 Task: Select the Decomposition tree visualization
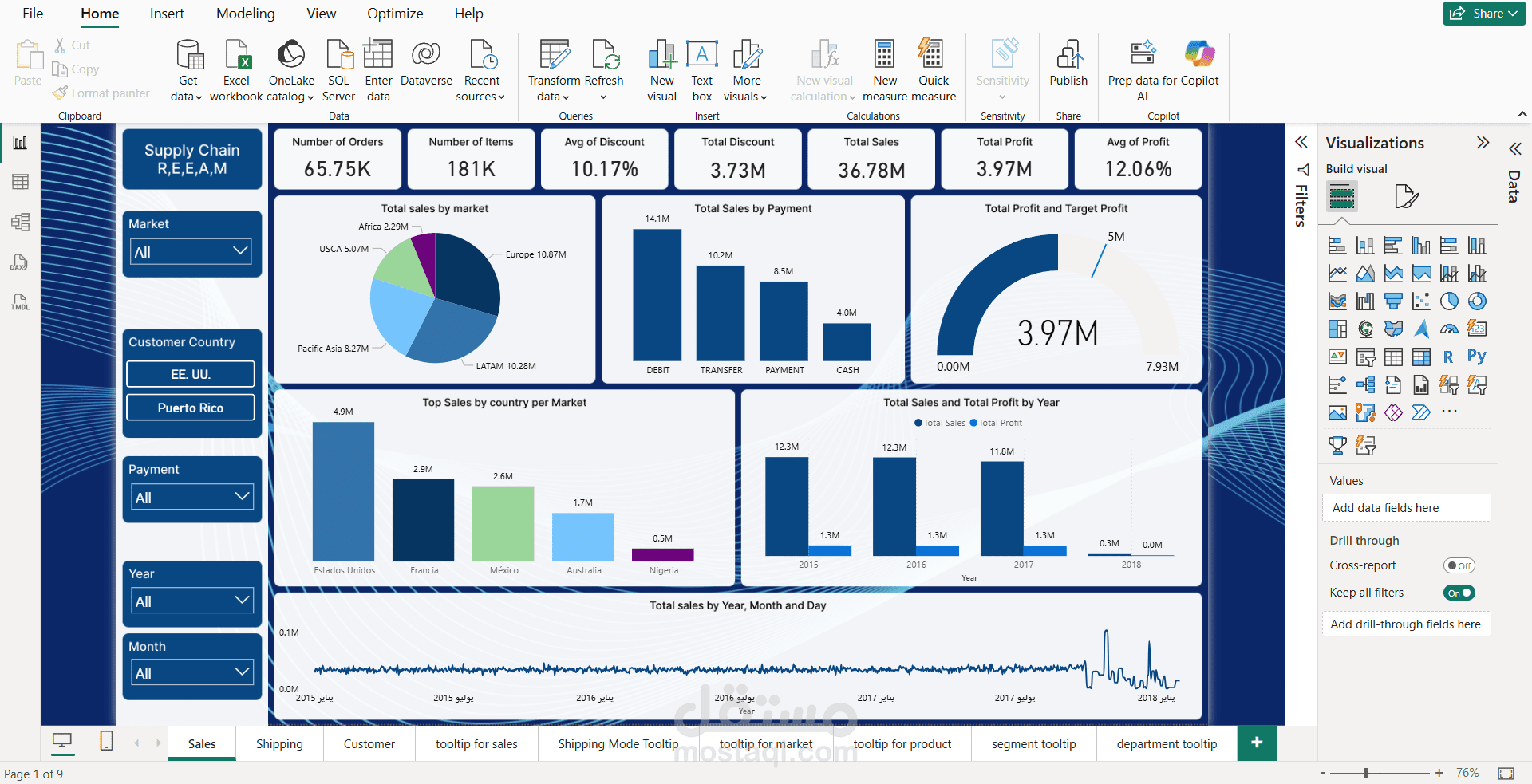(1365, 384)
